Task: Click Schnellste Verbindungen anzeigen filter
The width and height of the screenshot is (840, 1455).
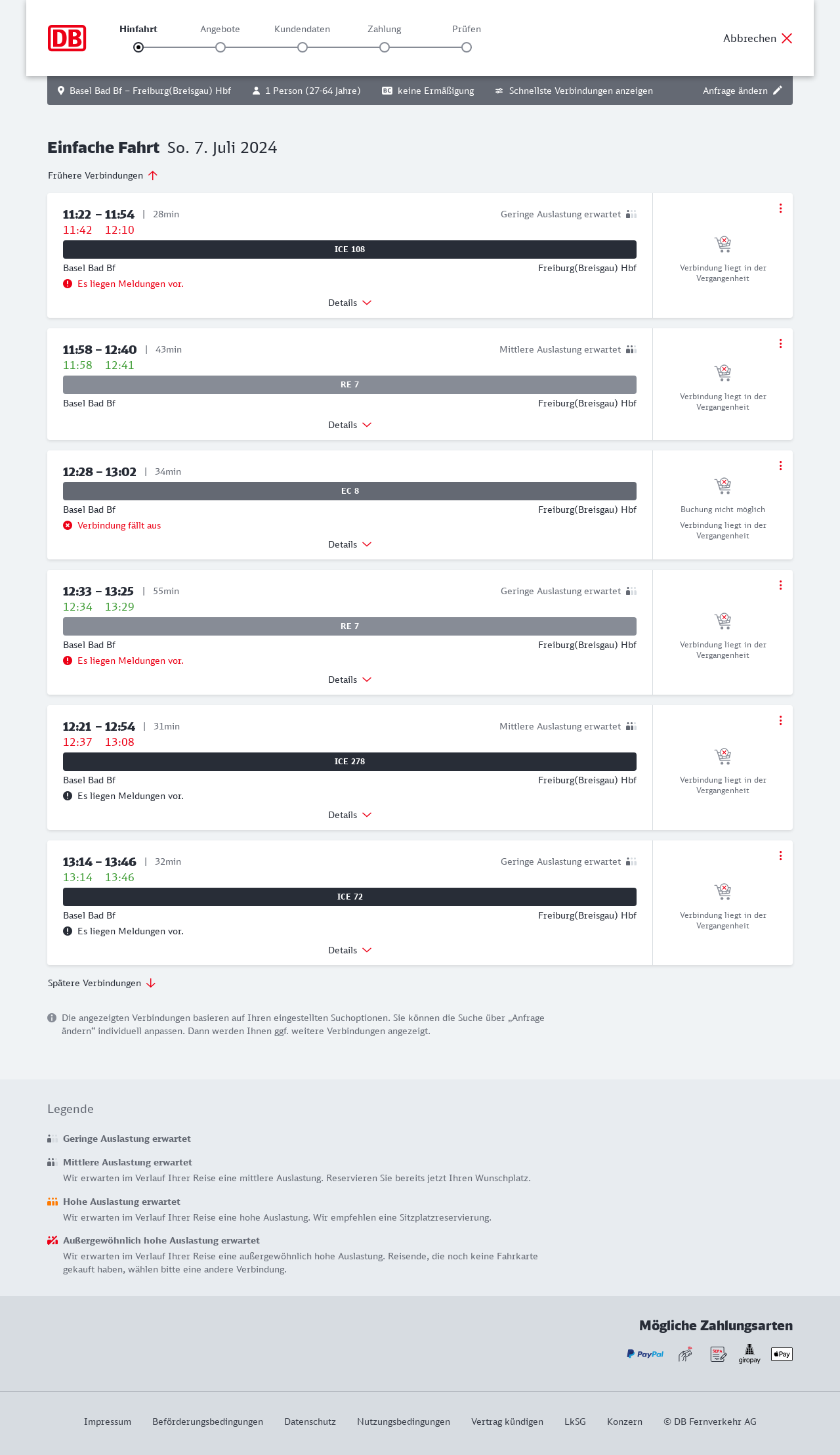Action: (574, 91)
